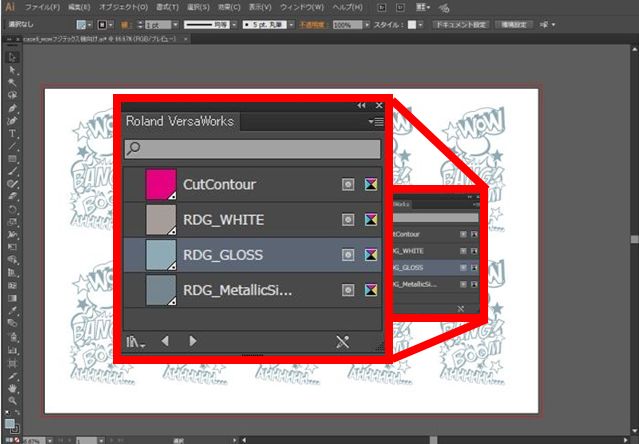Pick the Shape Builder tool
The height and width of the screenshot is (444, 639).
12,260
